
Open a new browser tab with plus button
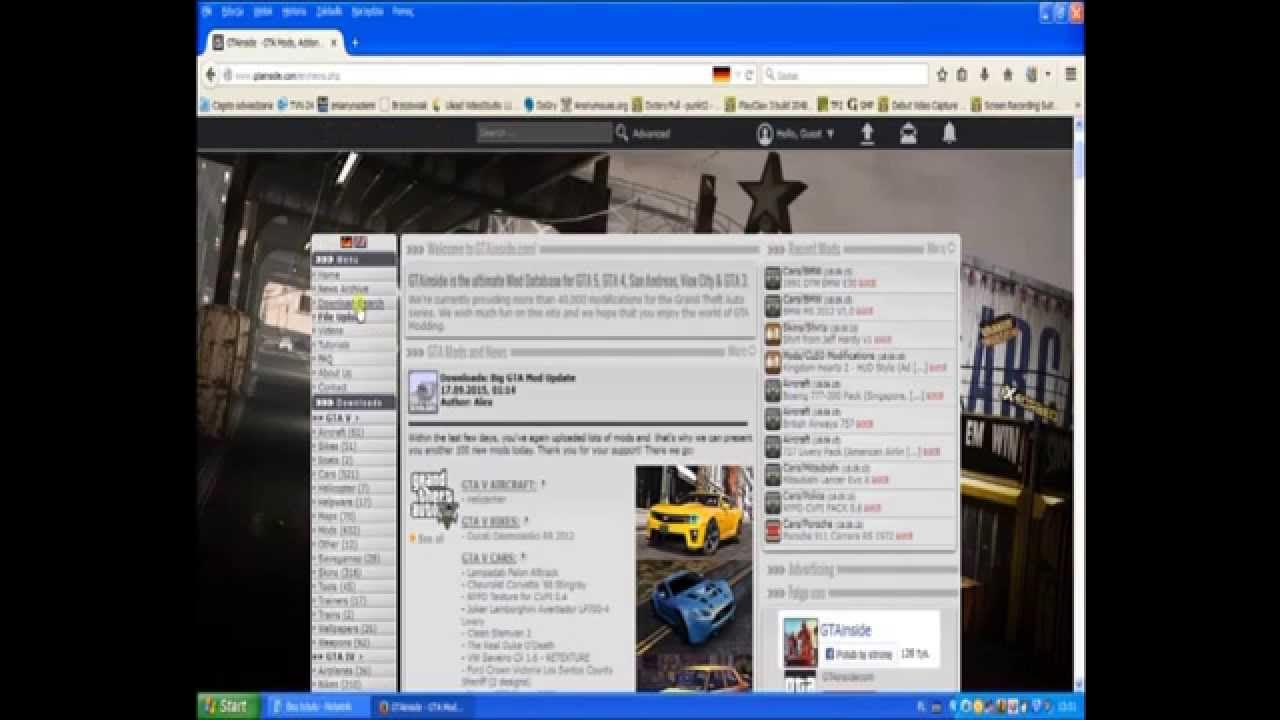[354, 42]
